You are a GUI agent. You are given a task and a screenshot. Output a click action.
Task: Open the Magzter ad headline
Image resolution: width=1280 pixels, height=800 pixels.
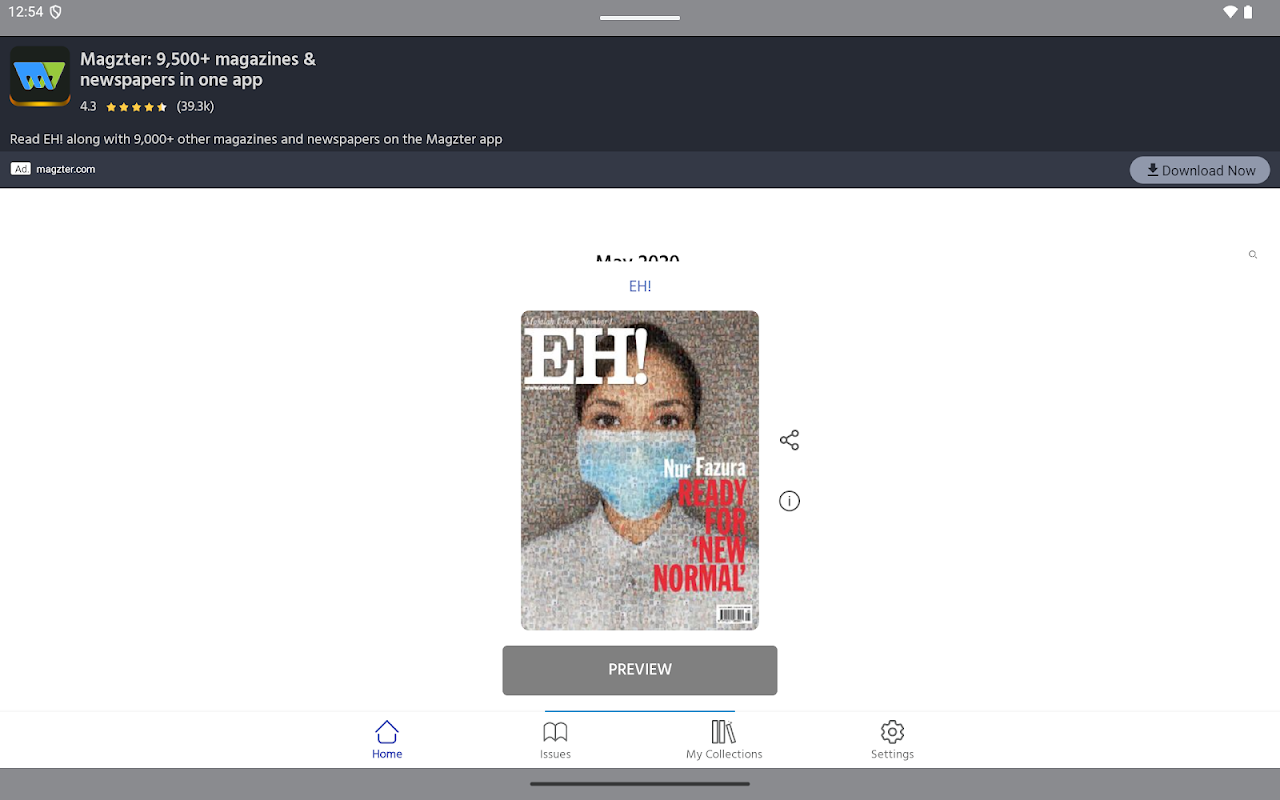click(198, 69)
